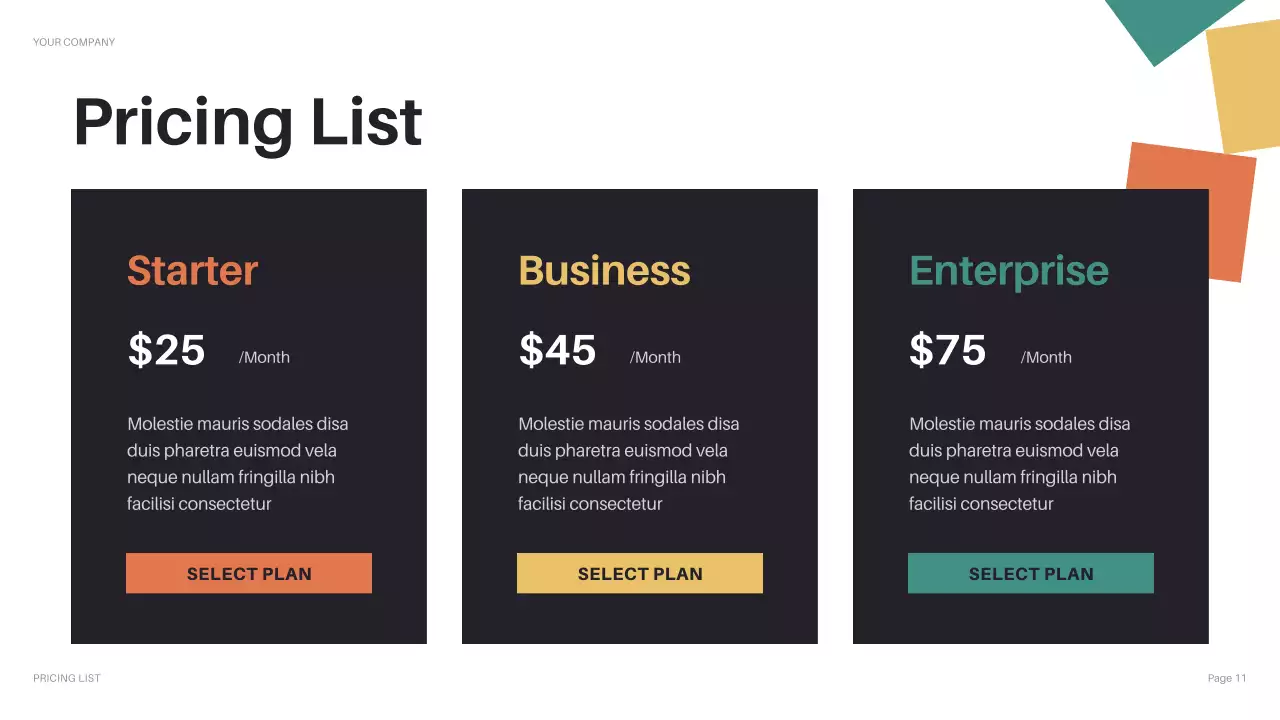Image resolution: width=1280 pixels, height=720 pixels.
Task: Click the orange Starter plan heading
Action: pyautogui.click(x=192, y=271)
